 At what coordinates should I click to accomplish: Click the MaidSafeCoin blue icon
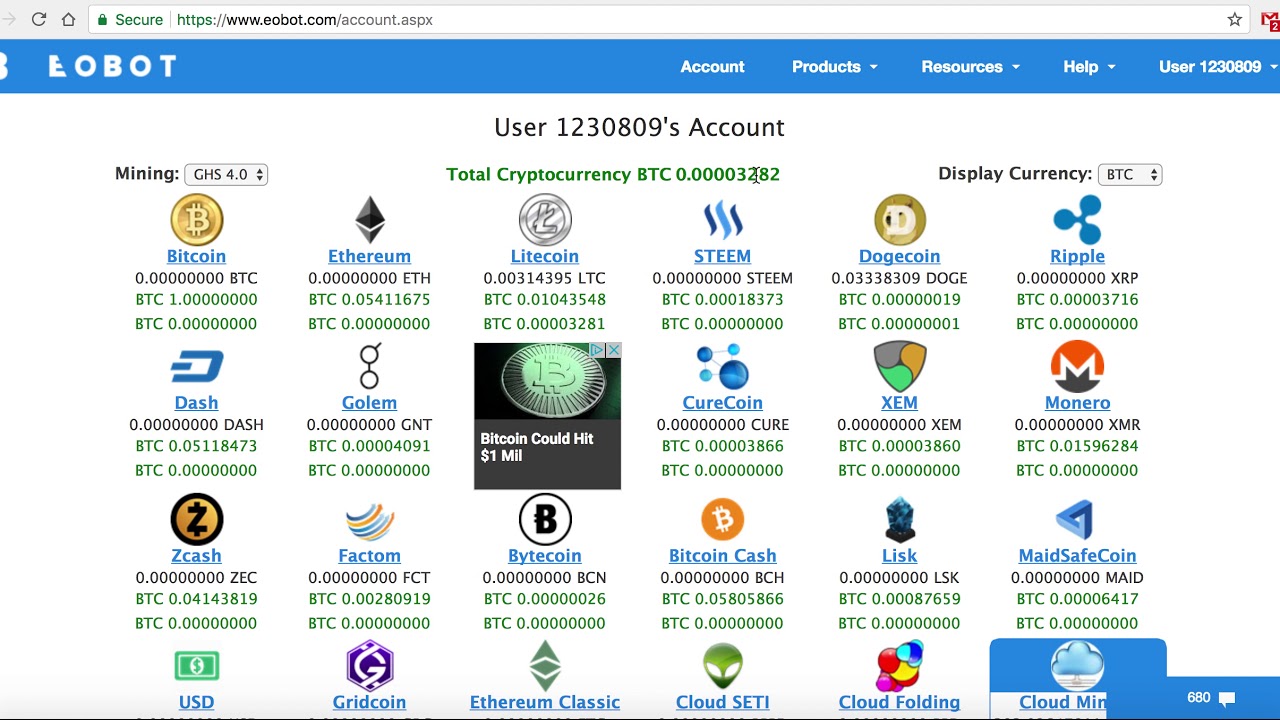(x=1076, y=520)
